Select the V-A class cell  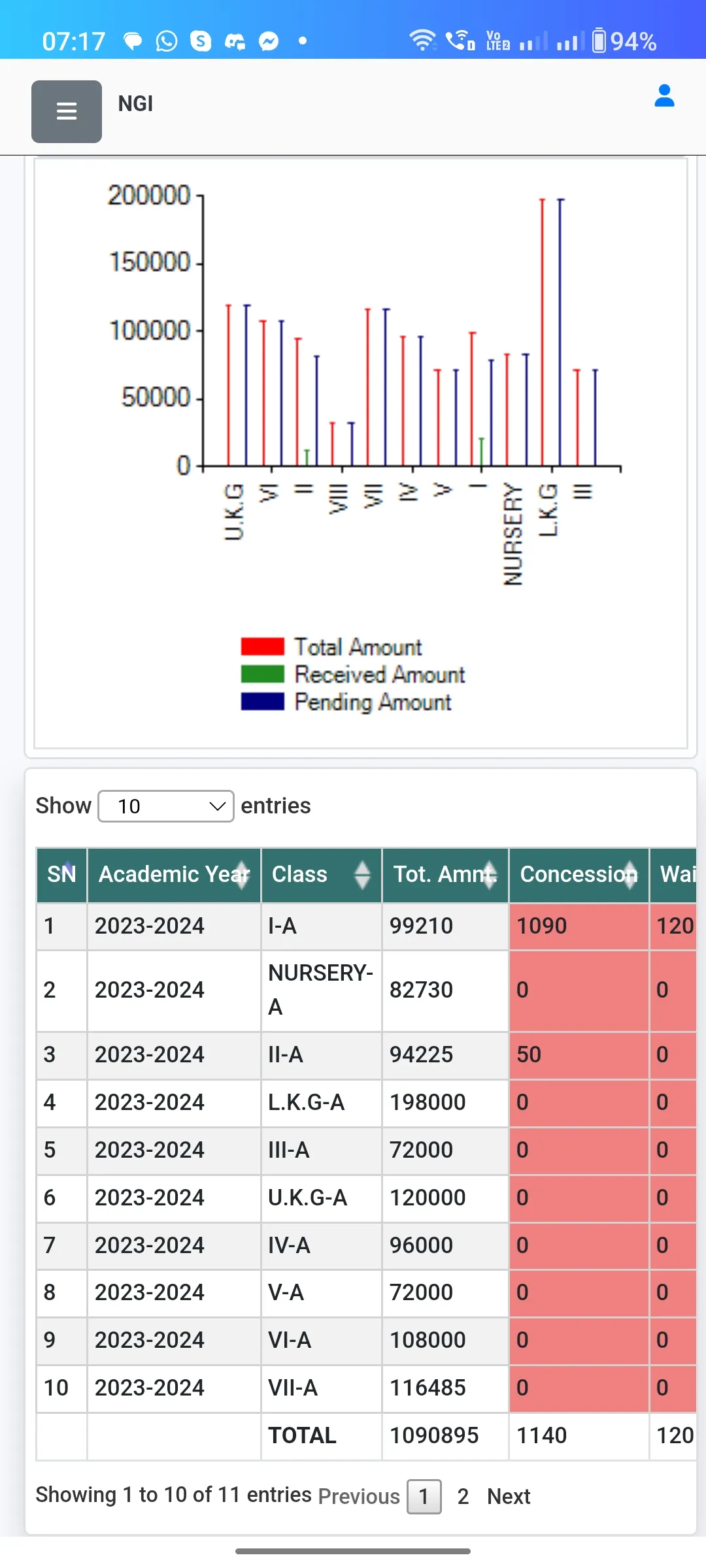pyautogui.click(x=322, y=1292)
